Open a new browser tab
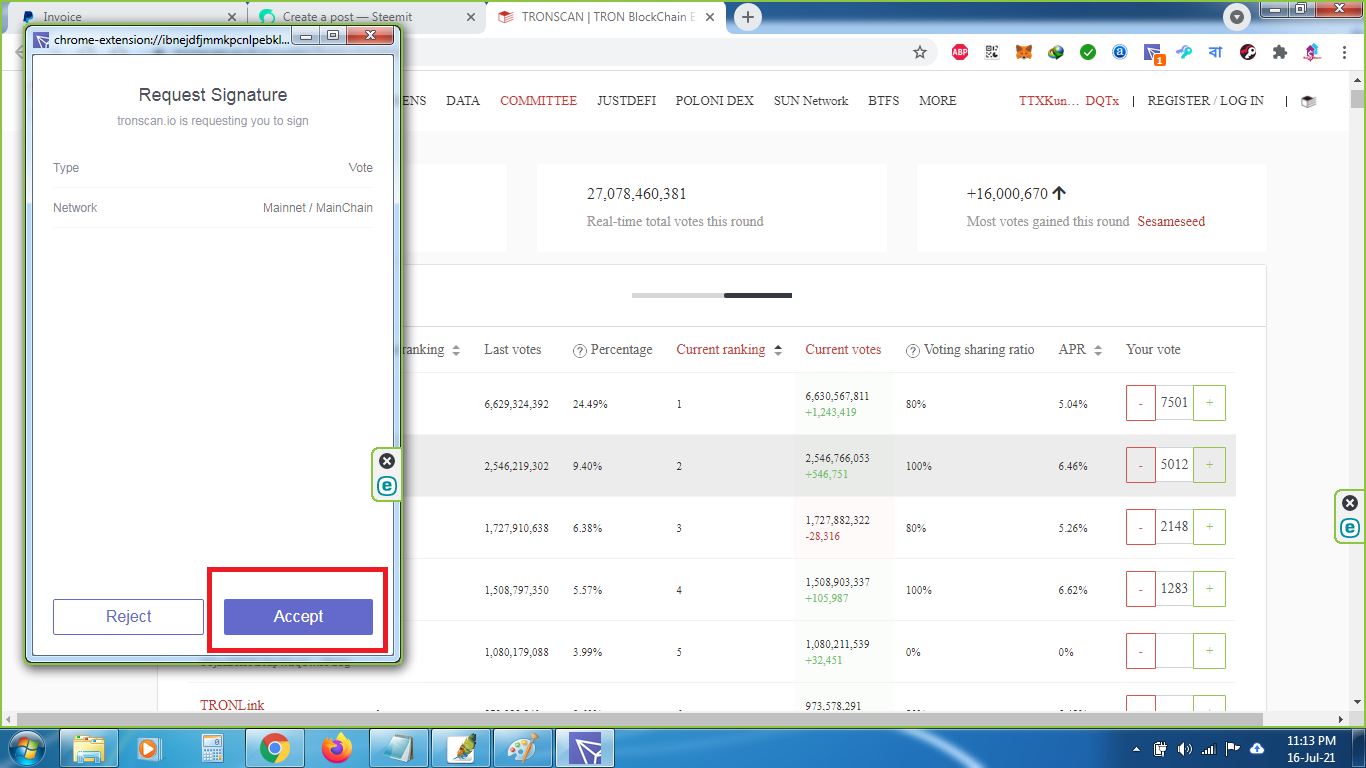Image resolution: width=1366 pixels, height=768 pixels. 747,17
